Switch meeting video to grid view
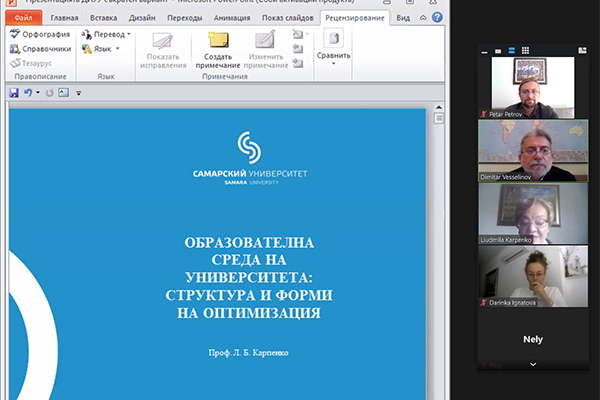 [x=525, y=51]
